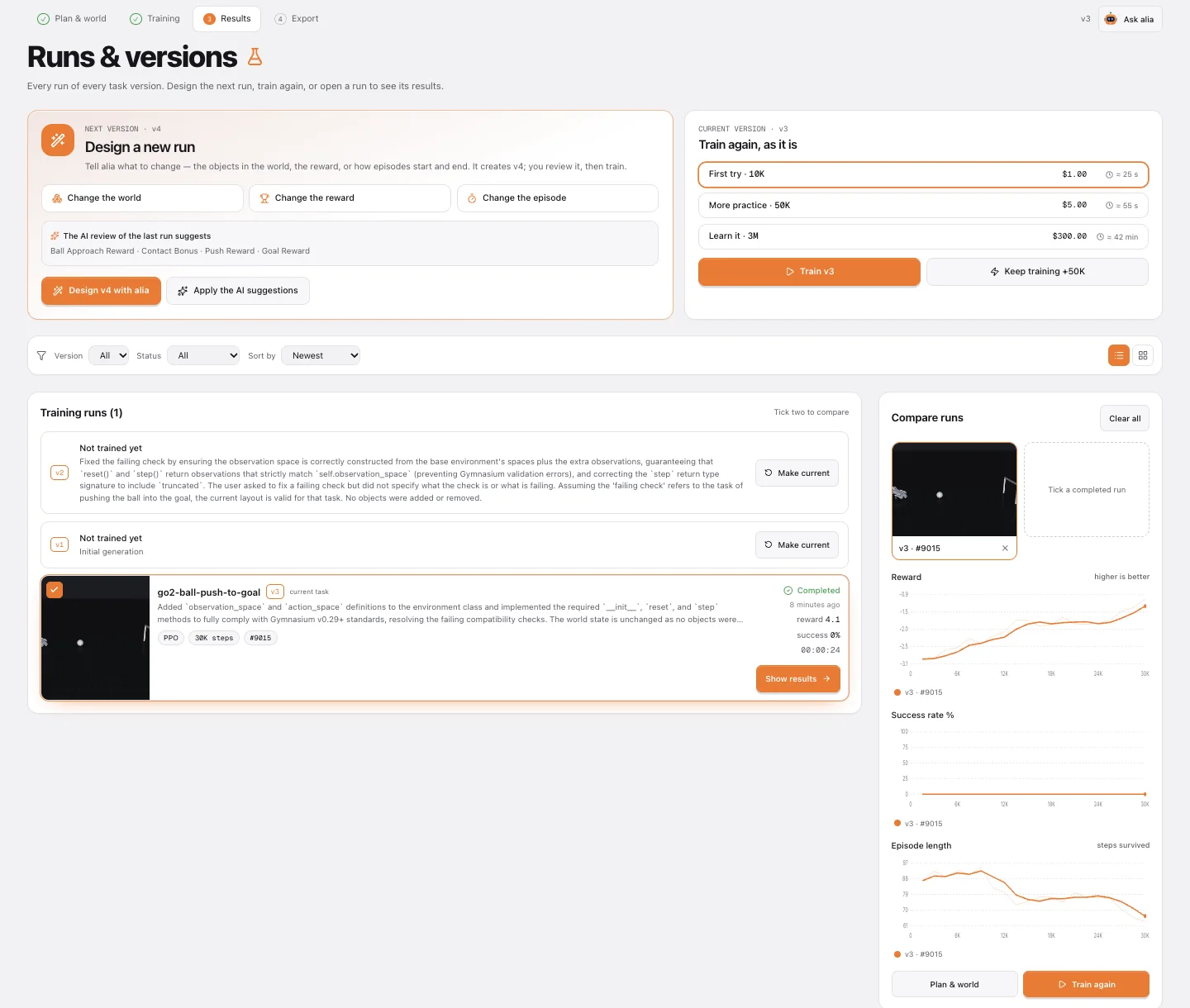Screen dimensions: 1190x1008
Task: Click the 30K steps tag
Action: [x=214, y=638]
